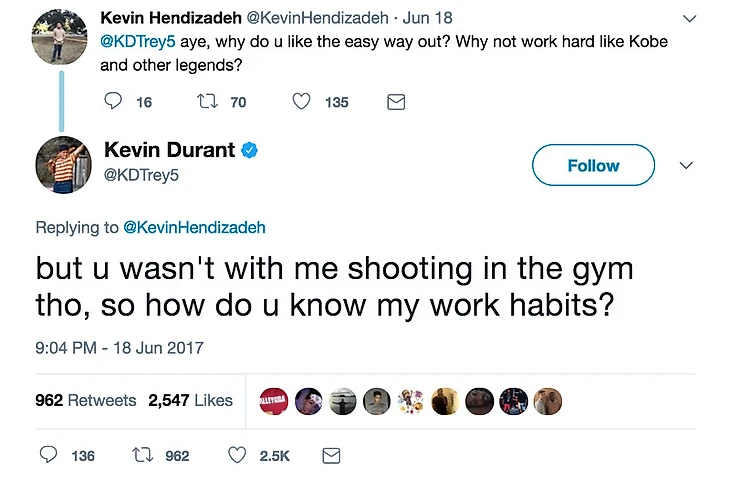Open the verified badge next to Kevin Durant
This screenshot has height=478, width=730.
click(250, 151)
